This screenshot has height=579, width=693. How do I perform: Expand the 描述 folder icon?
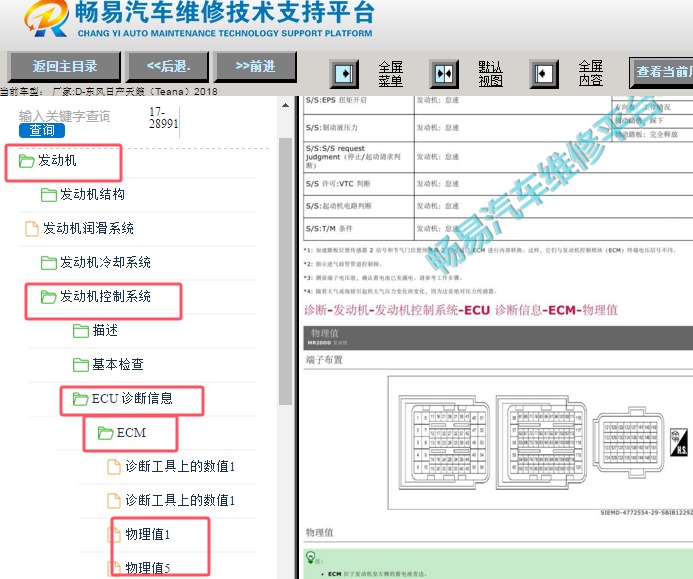[x=81, y=331]
